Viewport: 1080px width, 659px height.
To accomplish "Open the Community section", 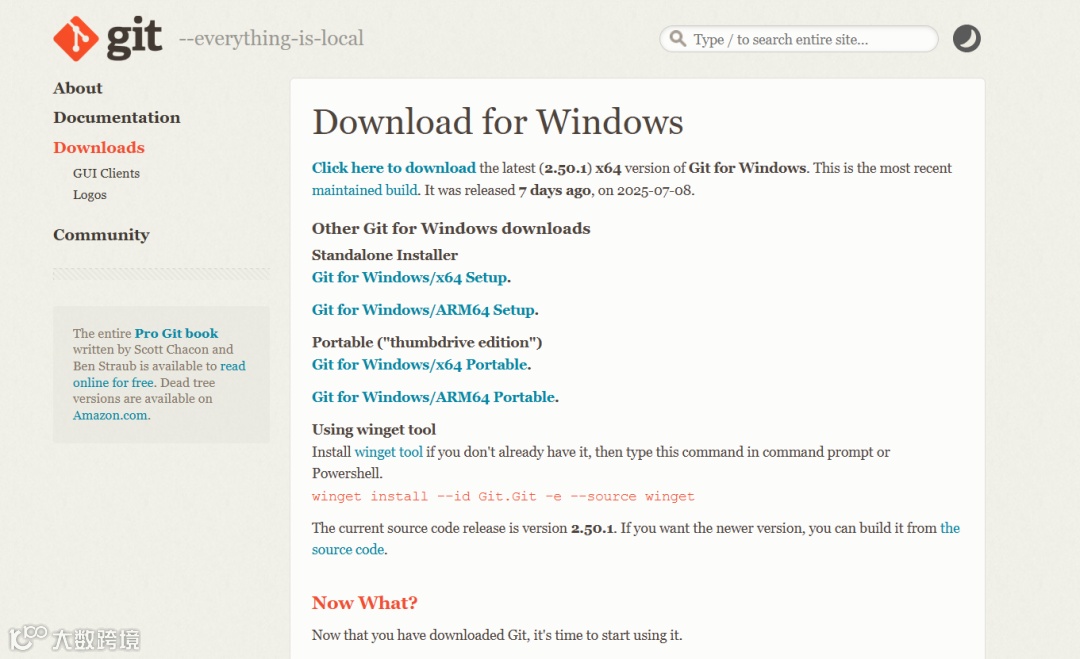I will click(x=101, y=235).
